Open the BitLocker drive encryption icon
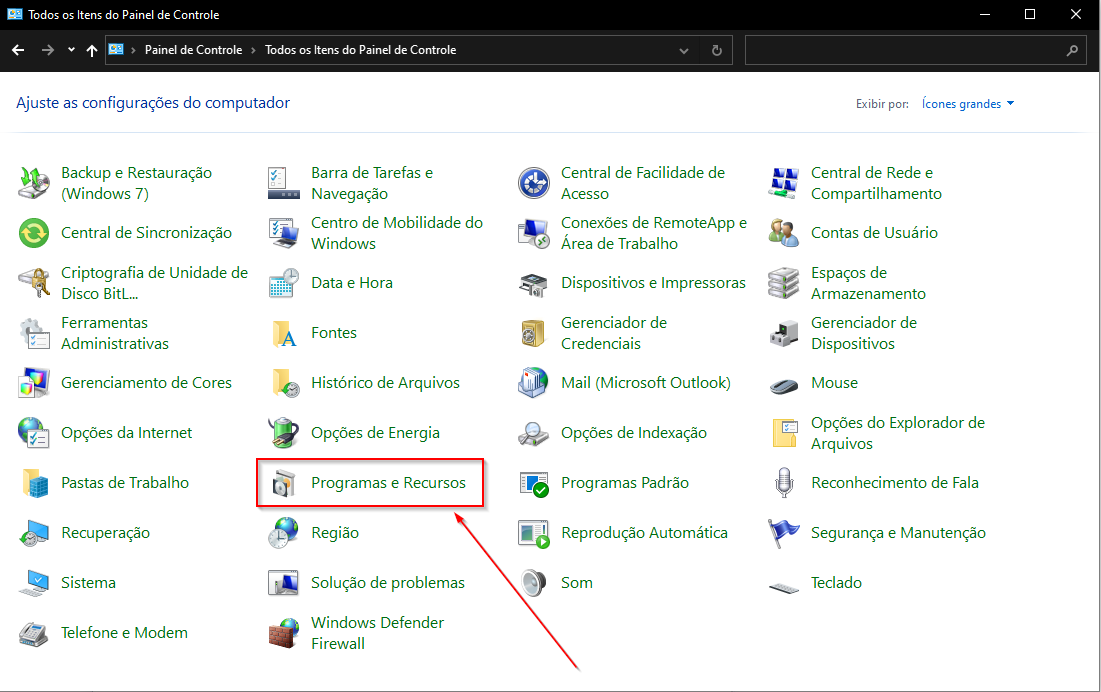 34,283
